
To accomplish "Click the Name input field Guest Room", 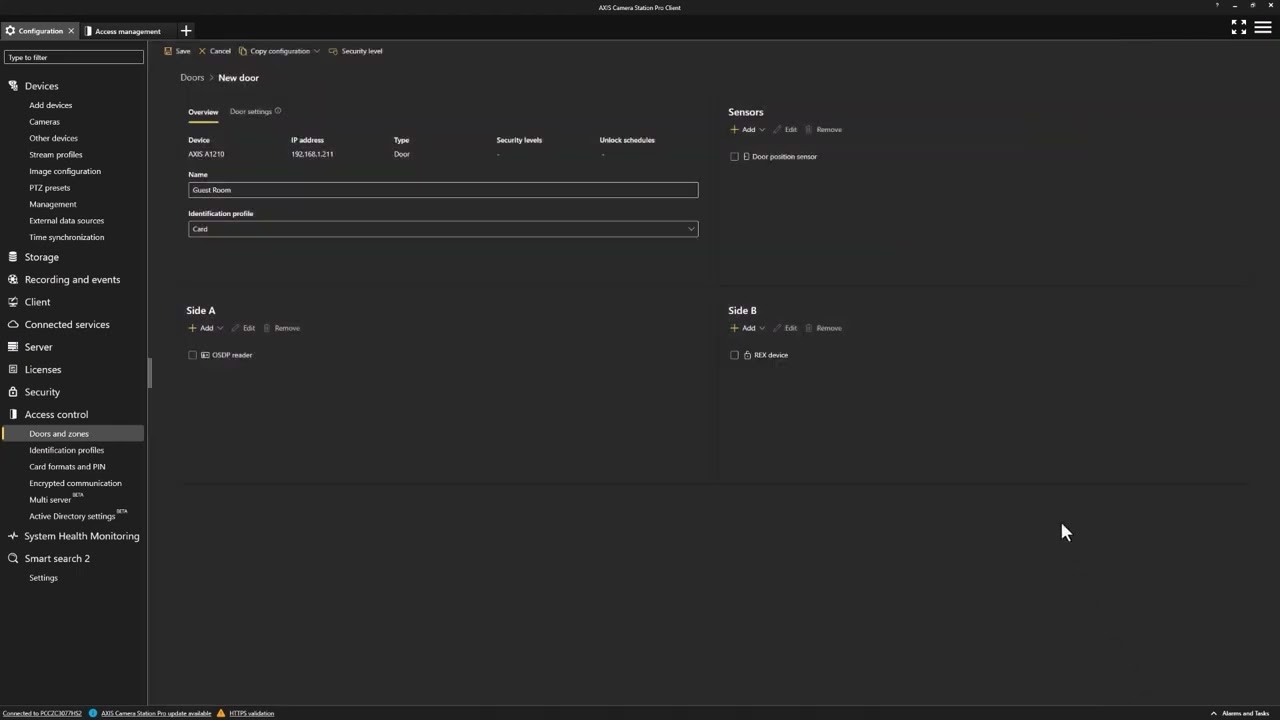I will [443, 190].
